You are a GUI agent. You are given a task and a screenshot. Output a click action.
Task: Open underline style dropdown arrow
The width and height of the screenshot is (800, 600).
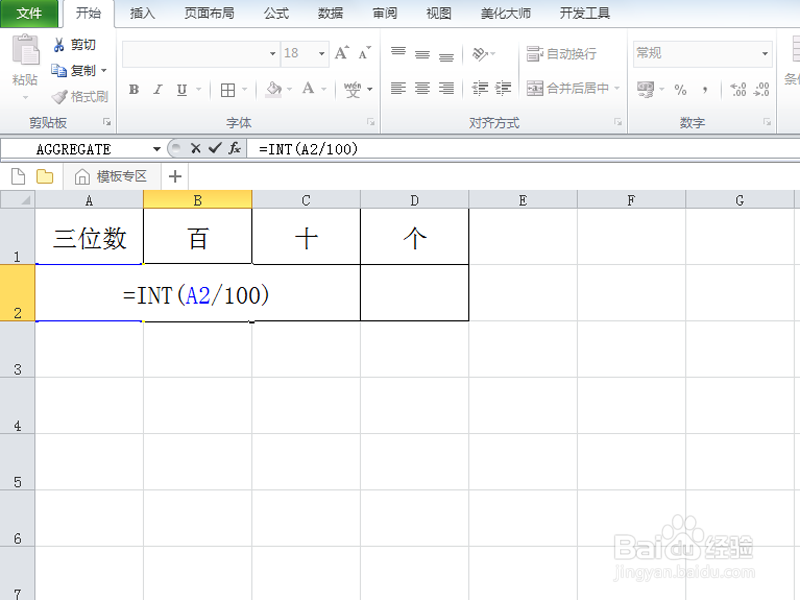pos(198,90)
